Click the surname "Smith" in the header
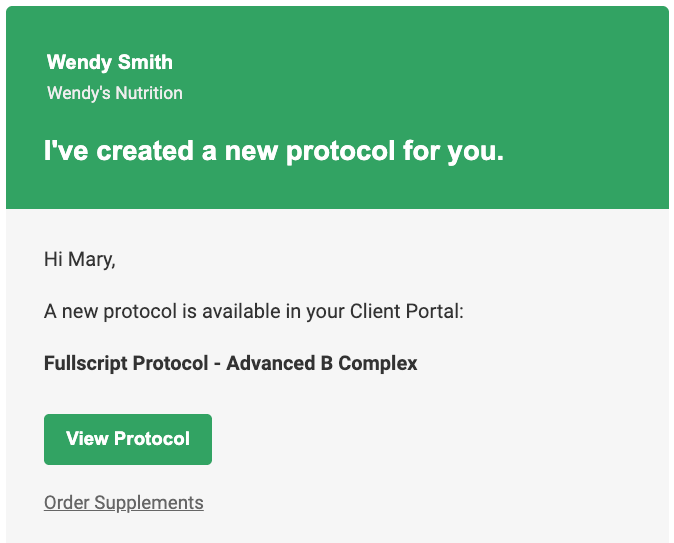This screenshot has height=543, width=674. pyautogui.click(x=145, y=62)
